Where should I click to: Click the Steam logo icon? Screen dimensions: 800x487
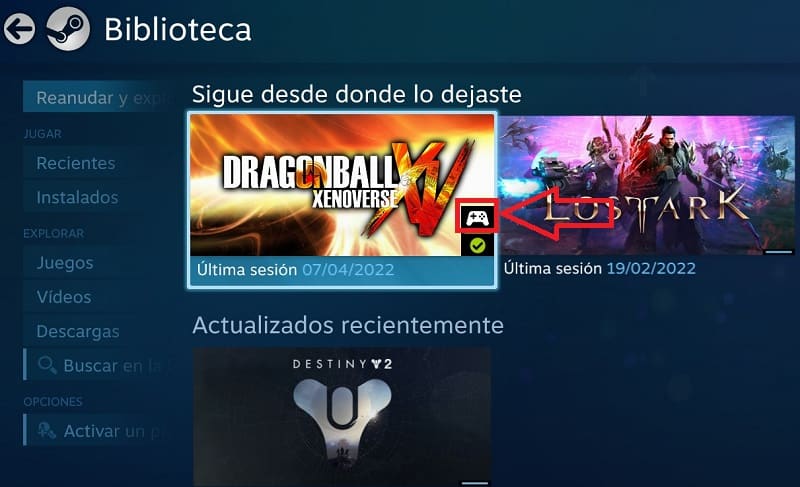[68, 29]
